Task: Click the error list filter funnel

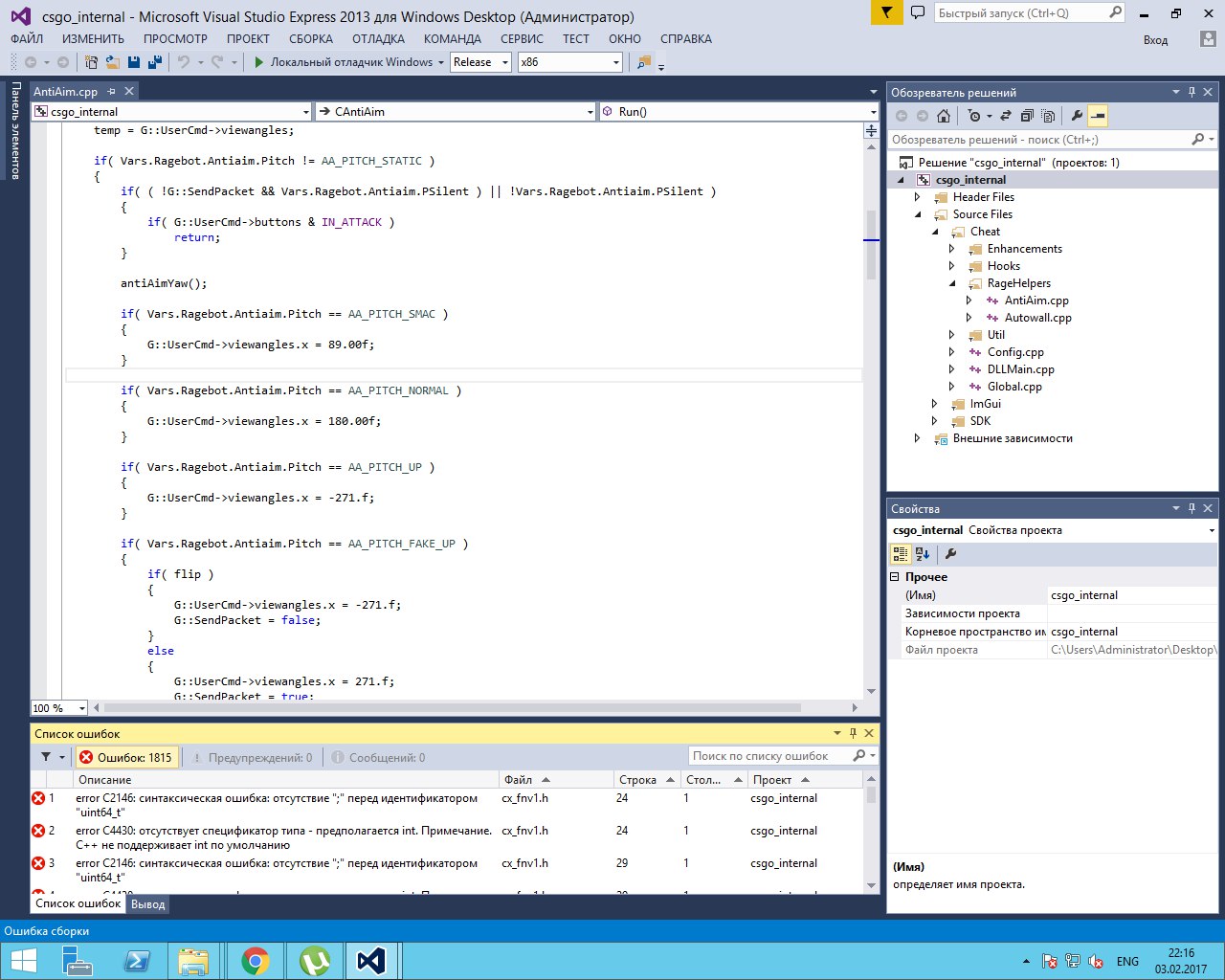Action: (x=46, y=757)
